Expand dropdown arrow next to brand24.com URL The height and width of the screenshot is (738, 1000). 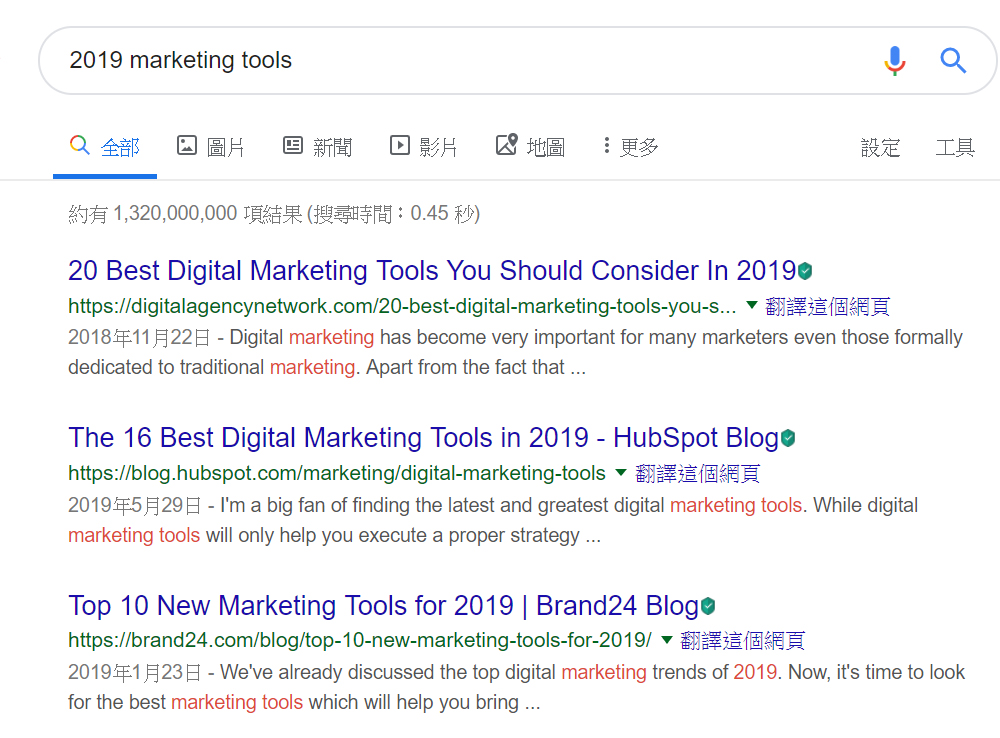(x=667, y=640)
